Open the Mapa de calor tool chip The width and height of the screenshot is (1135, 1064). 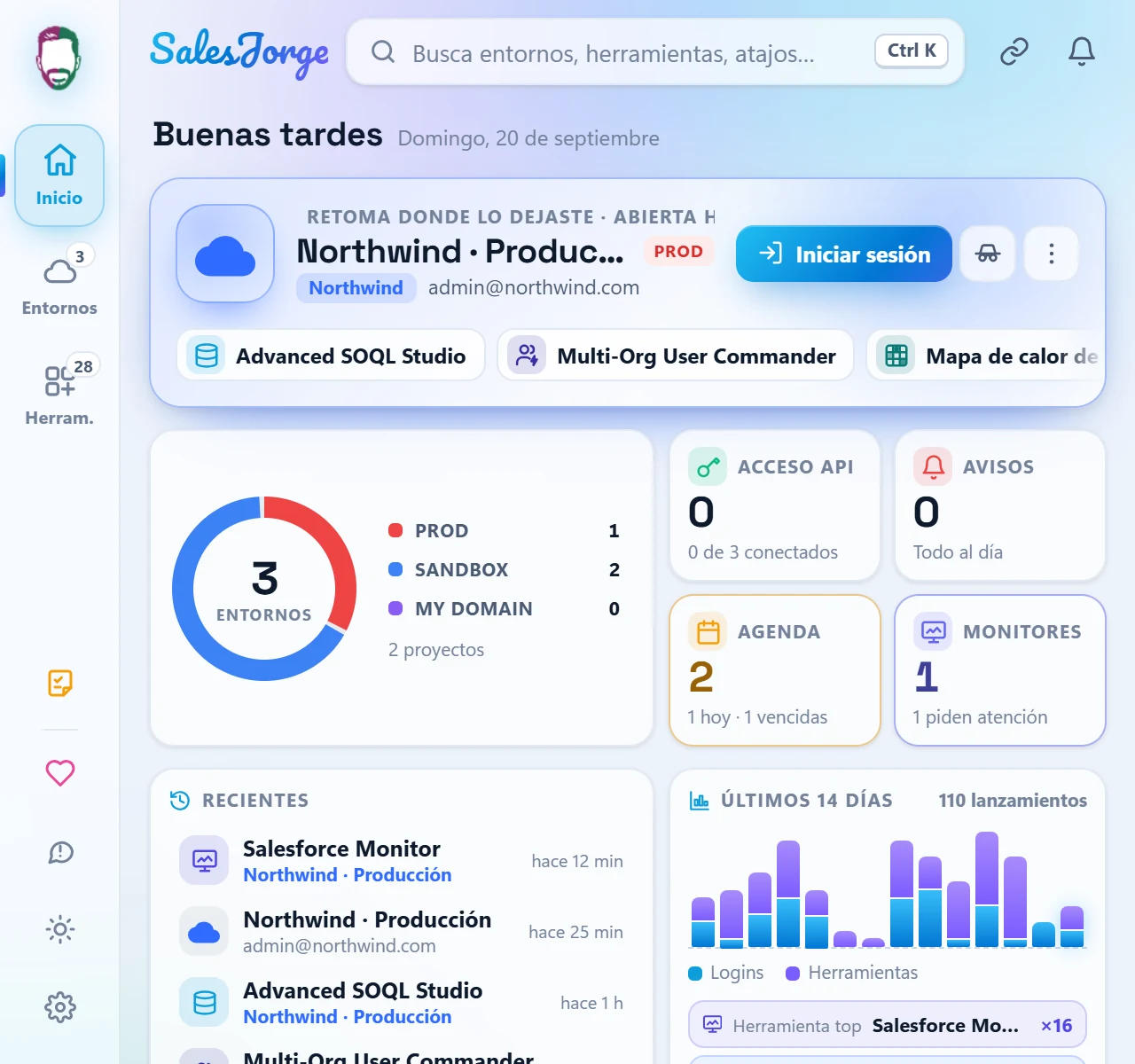coord(986,356)
